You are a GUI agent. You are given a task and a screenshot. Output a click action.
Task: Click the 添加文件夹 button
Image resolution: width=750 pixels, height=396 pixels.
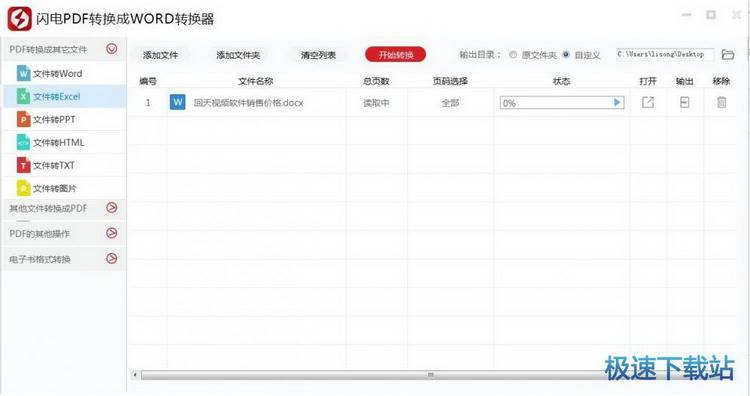tap(238, 55)
